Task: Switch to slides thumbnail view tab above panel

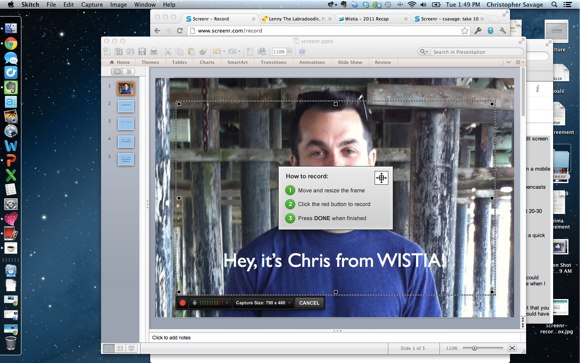Action: click(x=118, y=71)
